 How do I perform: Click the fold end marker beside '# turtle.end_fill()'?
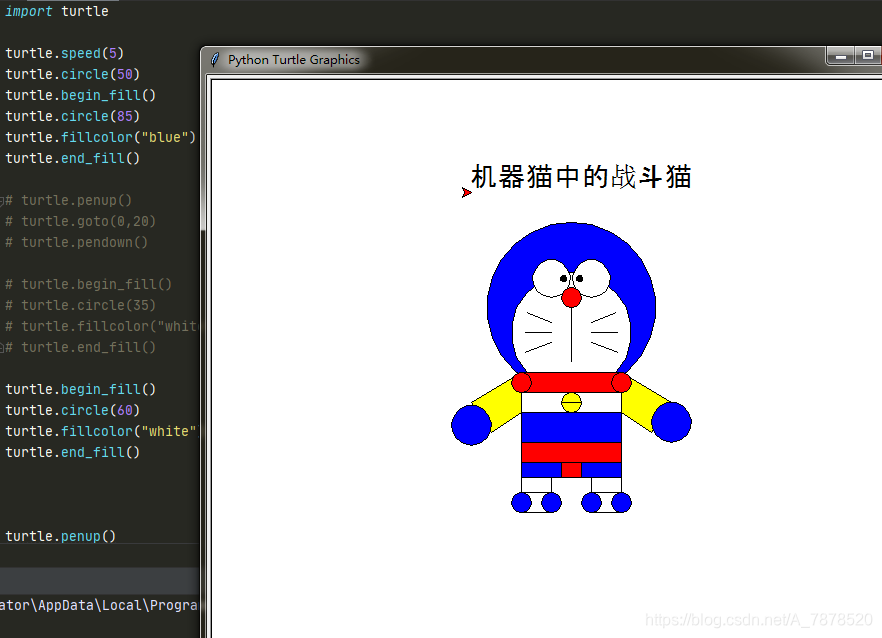[x=2, y=347]
